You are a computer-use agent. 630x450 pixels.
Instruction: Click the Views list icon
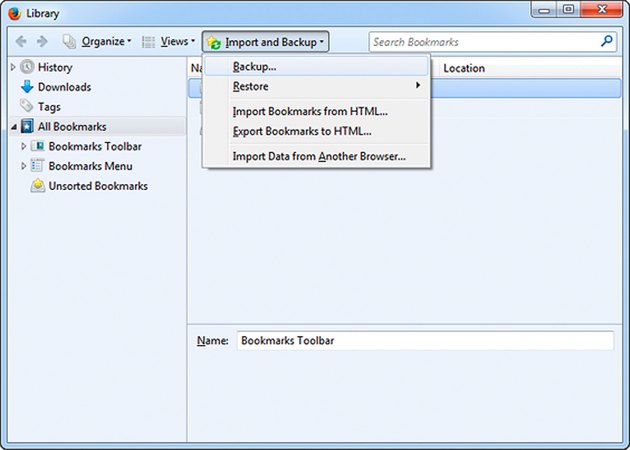[148, 42]
